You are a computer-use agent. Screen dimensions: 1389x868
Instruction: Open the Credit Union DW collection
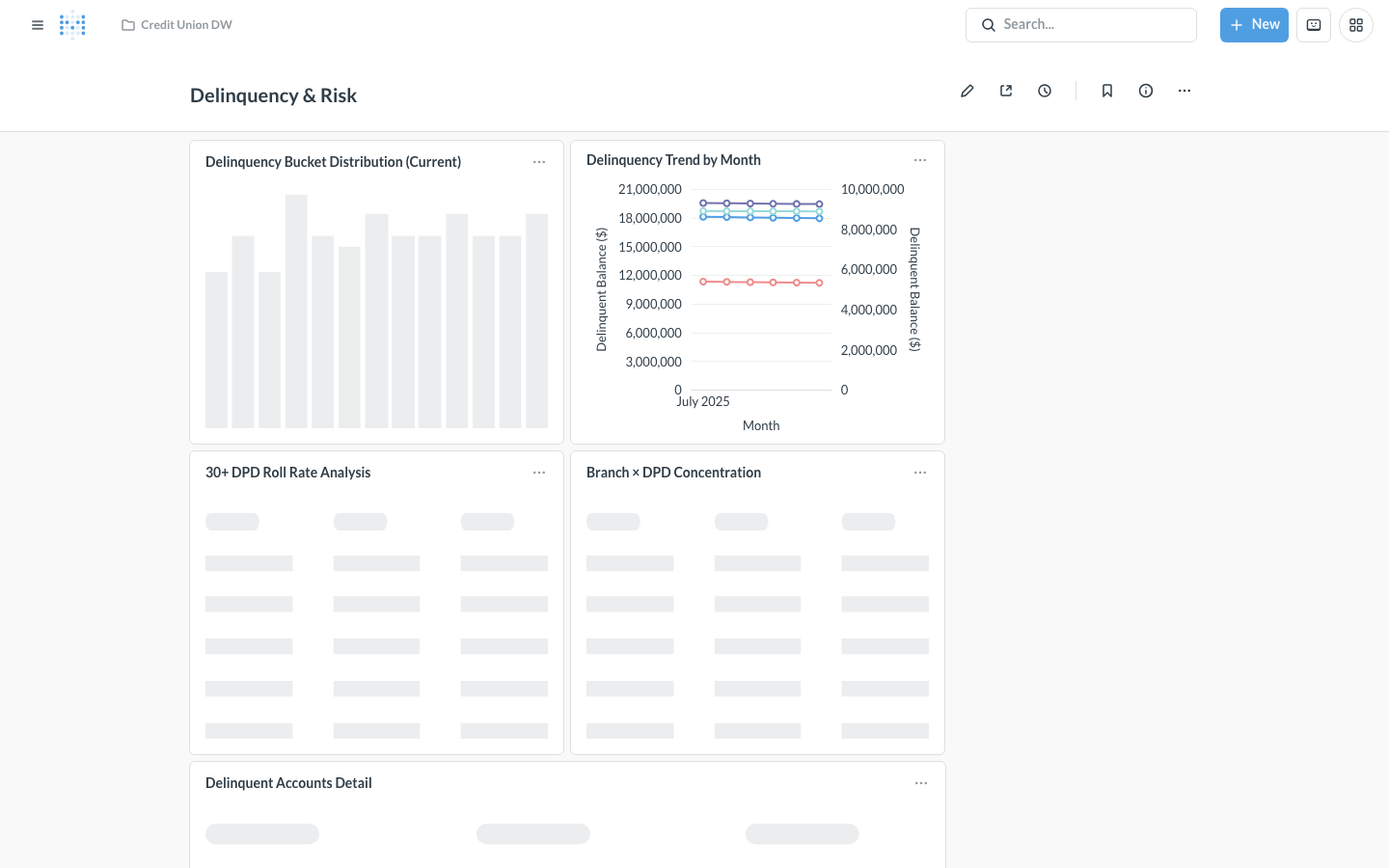click(x=177, y=25)
